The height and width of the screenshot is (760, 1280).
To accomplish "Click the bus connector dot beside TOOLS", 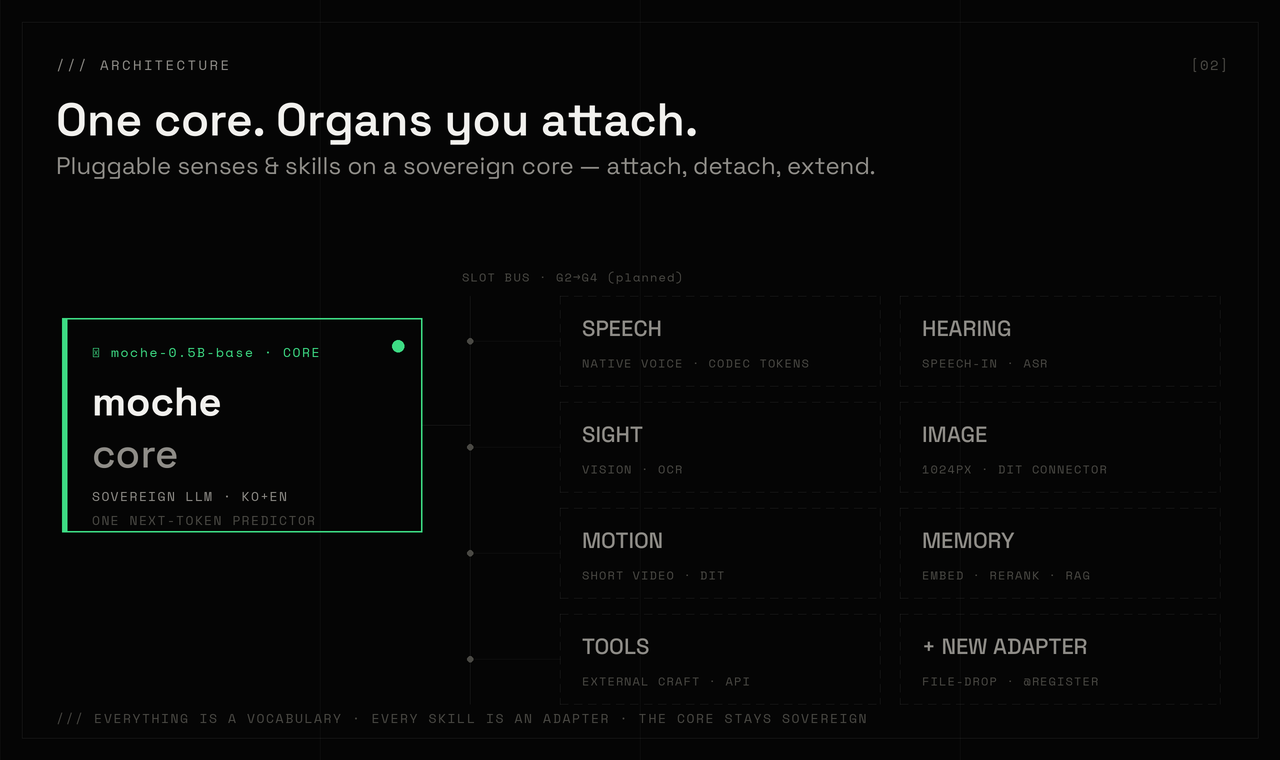I will (x=470, y=659).
